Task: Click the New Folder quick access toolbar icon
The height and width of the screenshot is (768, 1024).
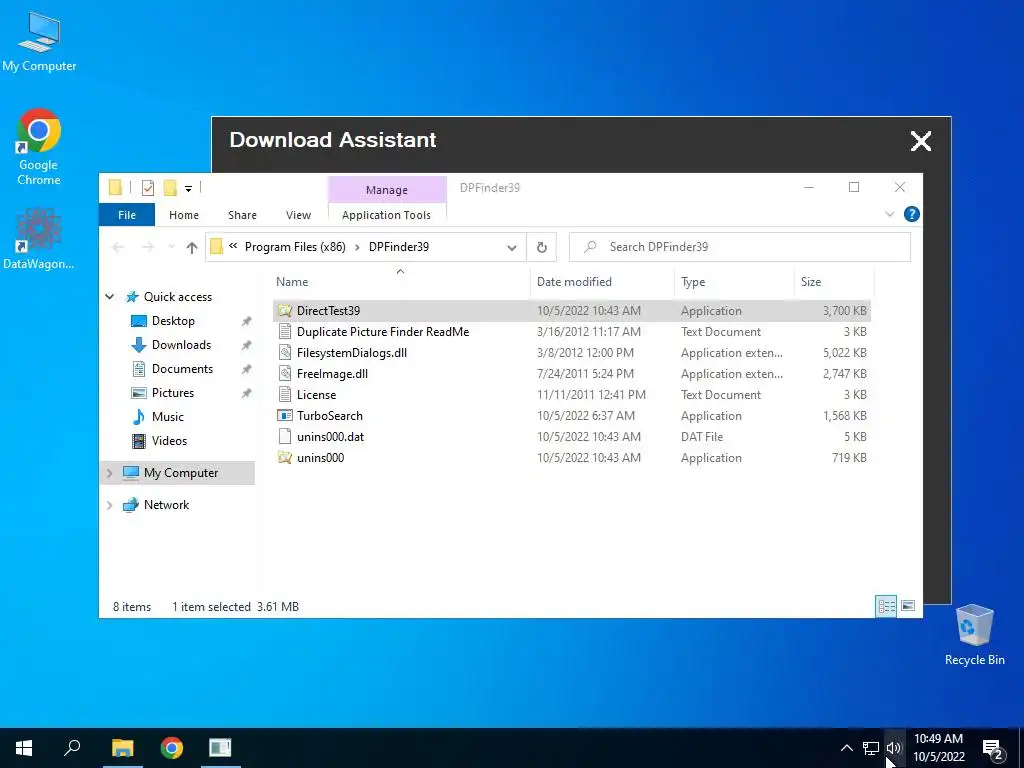Action: [x=170, y=188]
